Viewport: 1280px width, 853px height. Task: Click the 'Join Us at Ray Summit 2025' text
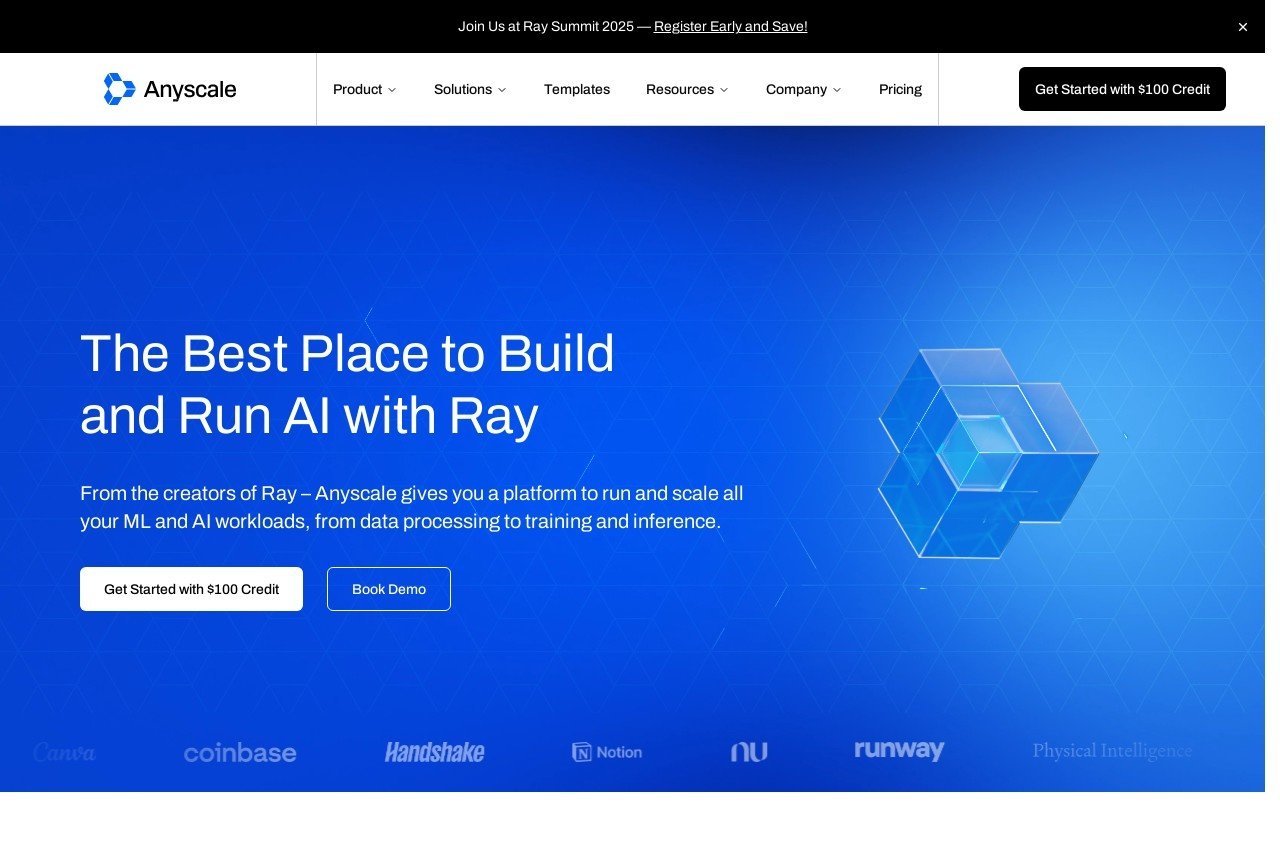546,27
